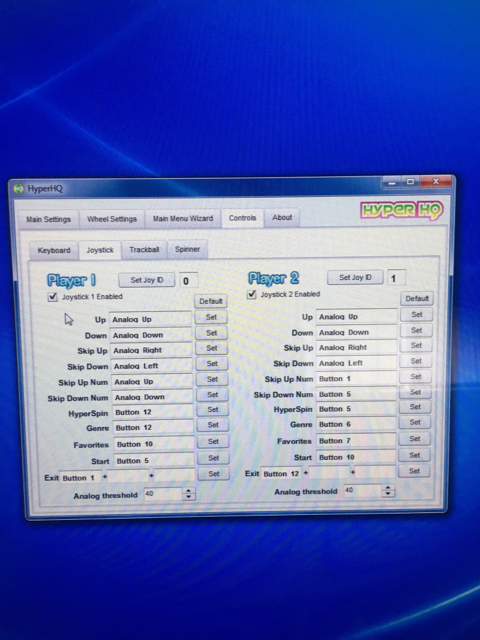Image resolution: width=480 pixels, height=640 pixels.
Task: Click the Player 2 Default button
Action: click(x=417, y=298)
